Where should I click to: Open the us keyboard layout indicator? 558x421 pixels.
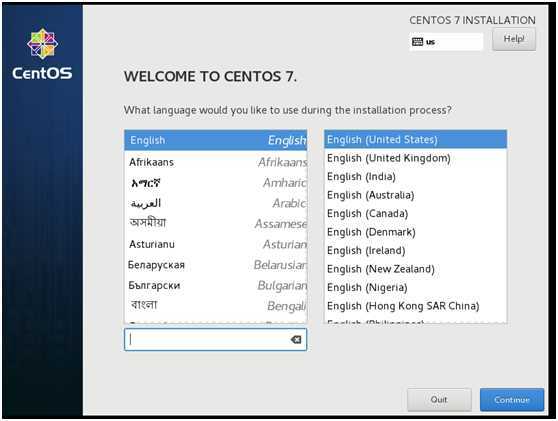(x=446, y=42)
